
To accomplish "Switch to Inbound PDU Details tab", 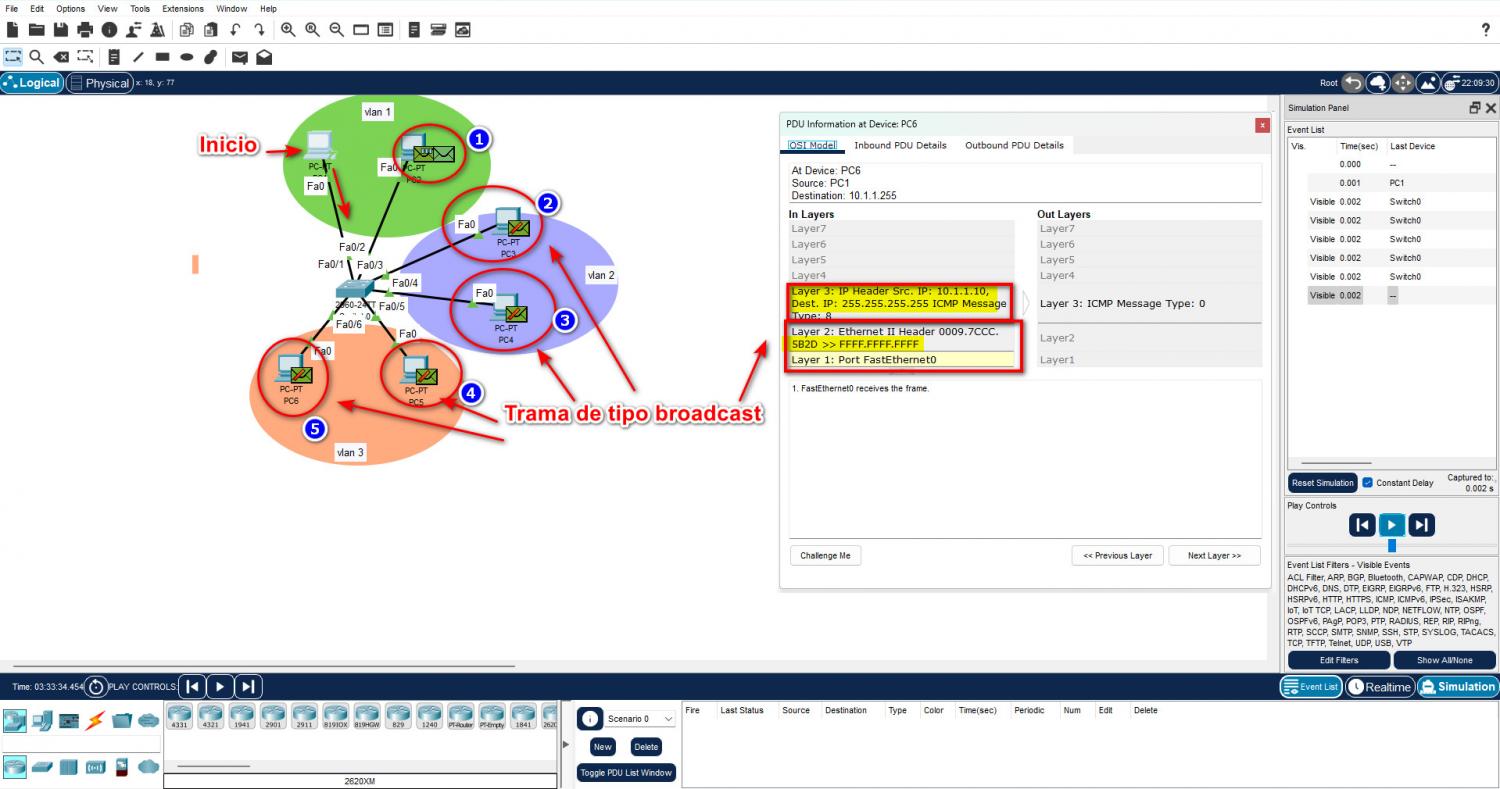I will pos(900,145).
